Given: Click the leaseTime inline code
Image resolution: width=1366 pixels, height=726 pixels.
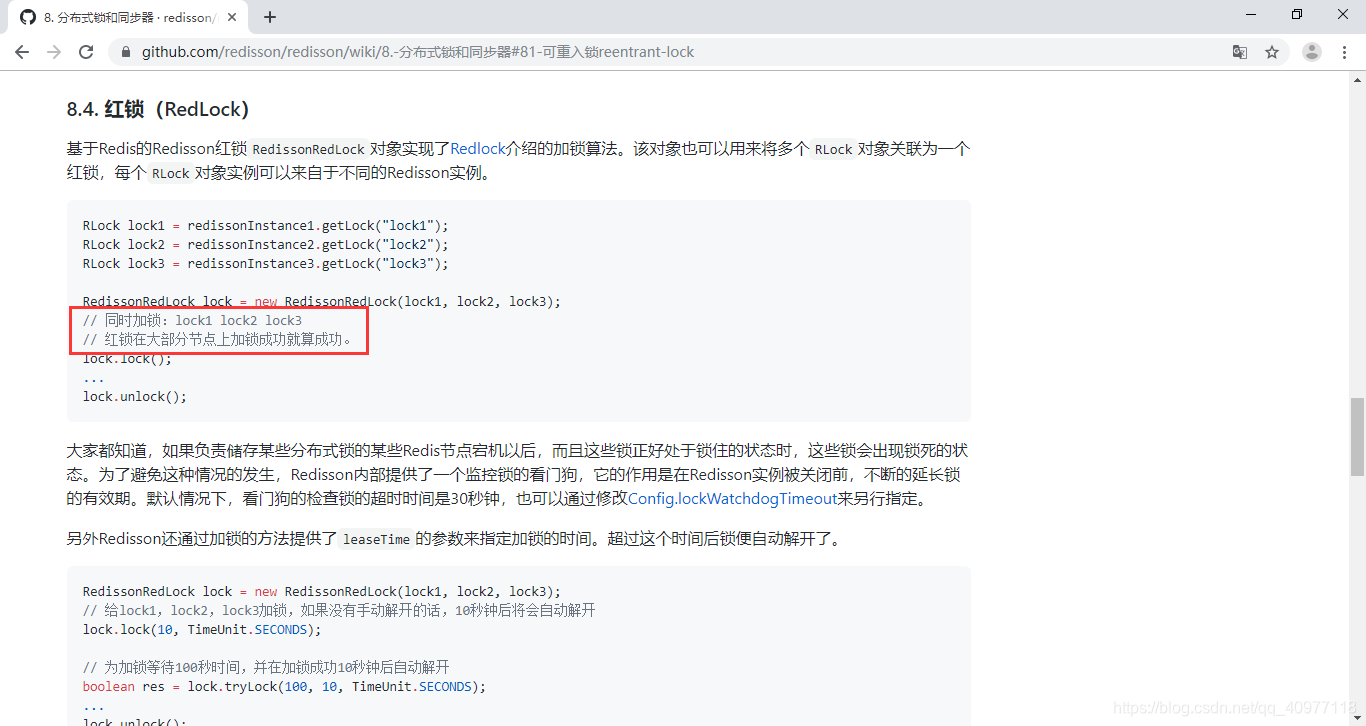Looking at the screenshot, I should coord(376,539).
